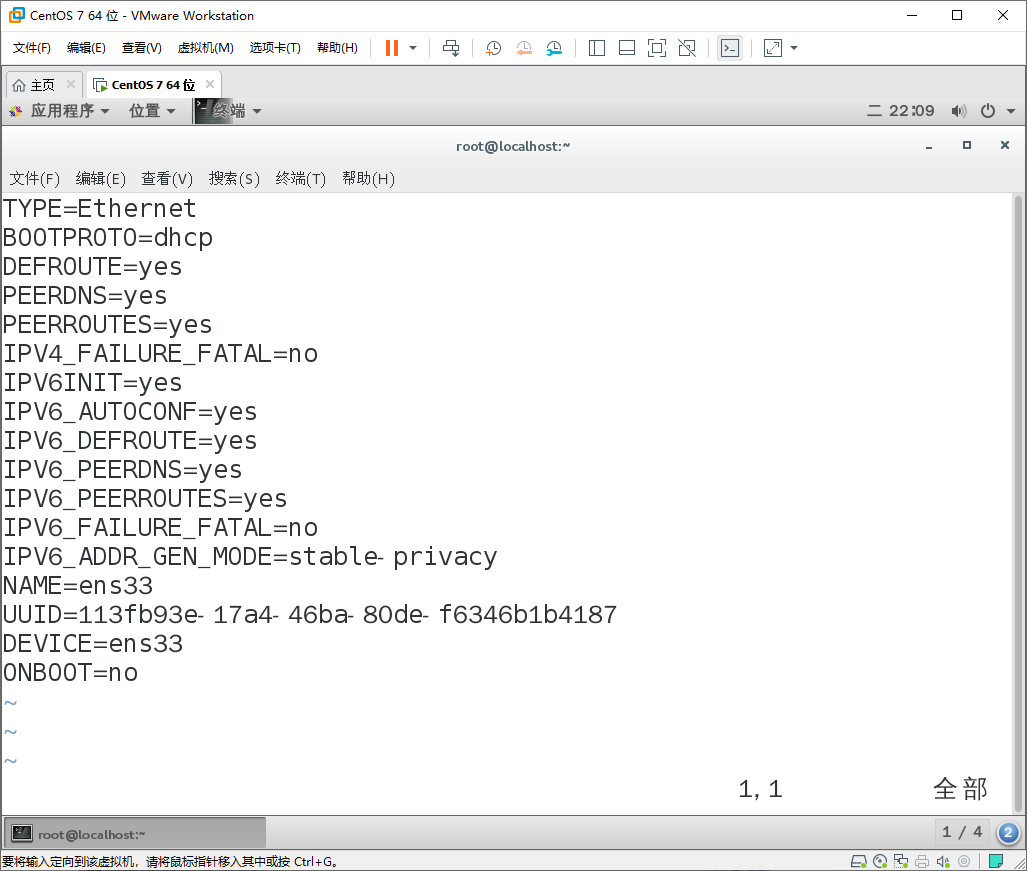This screenshot has width=1027, height=871.
Task: Open the VMware 选项卡(T) menu
Action: click(x=275, y=48)
